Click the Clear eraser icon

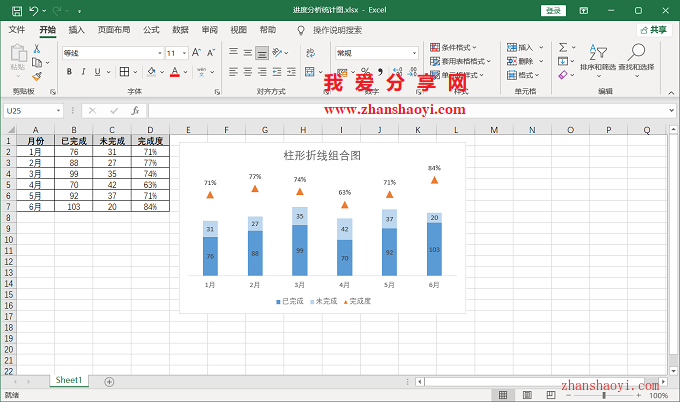563,75
